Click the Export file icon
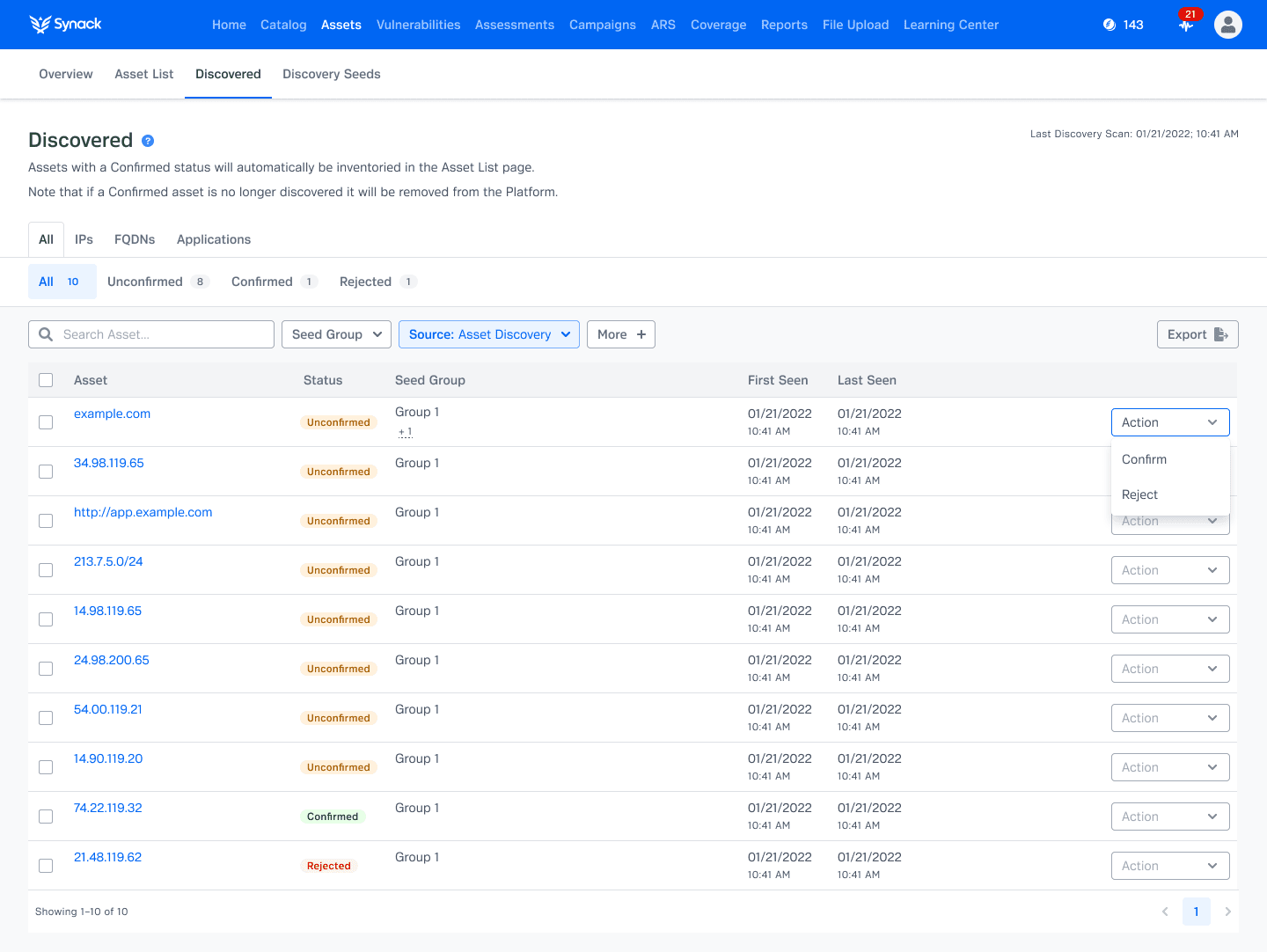 click(1220, 334)
